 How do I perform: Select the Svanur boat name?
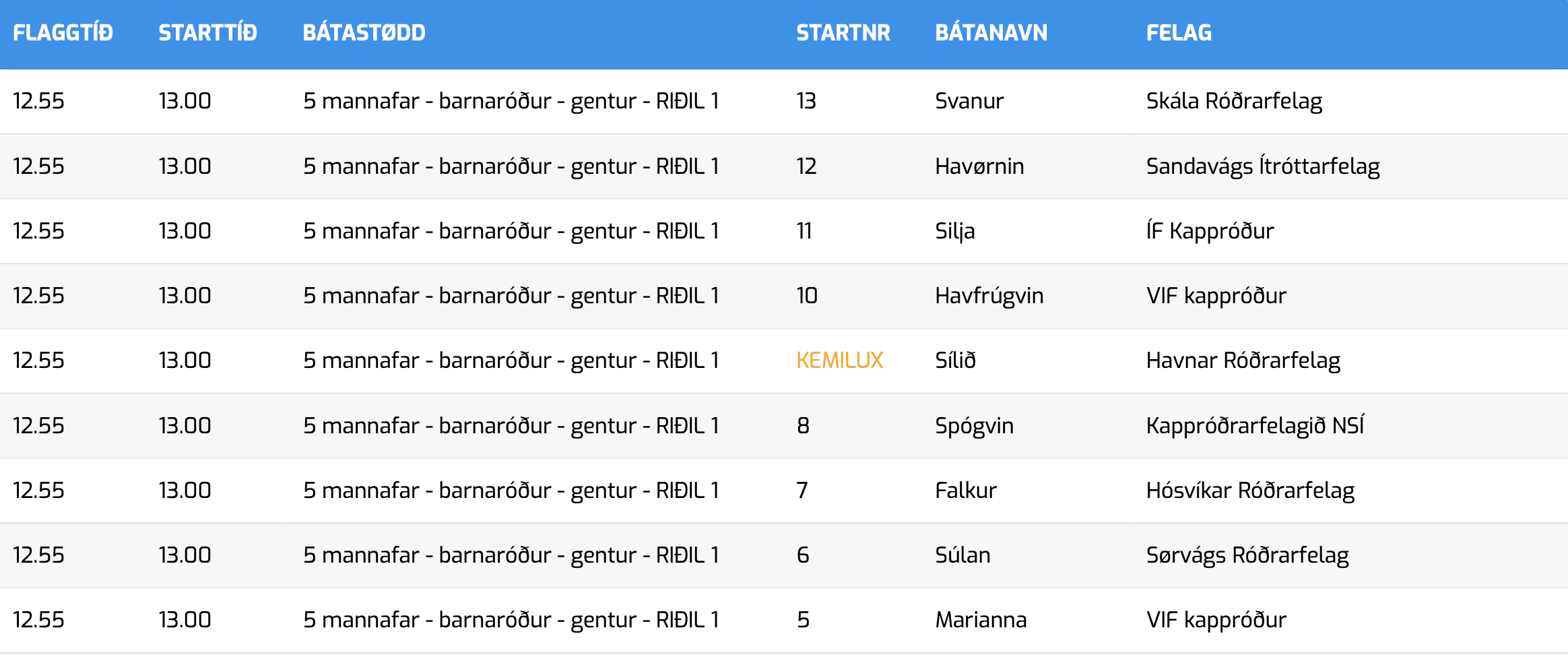pos(969,101)
